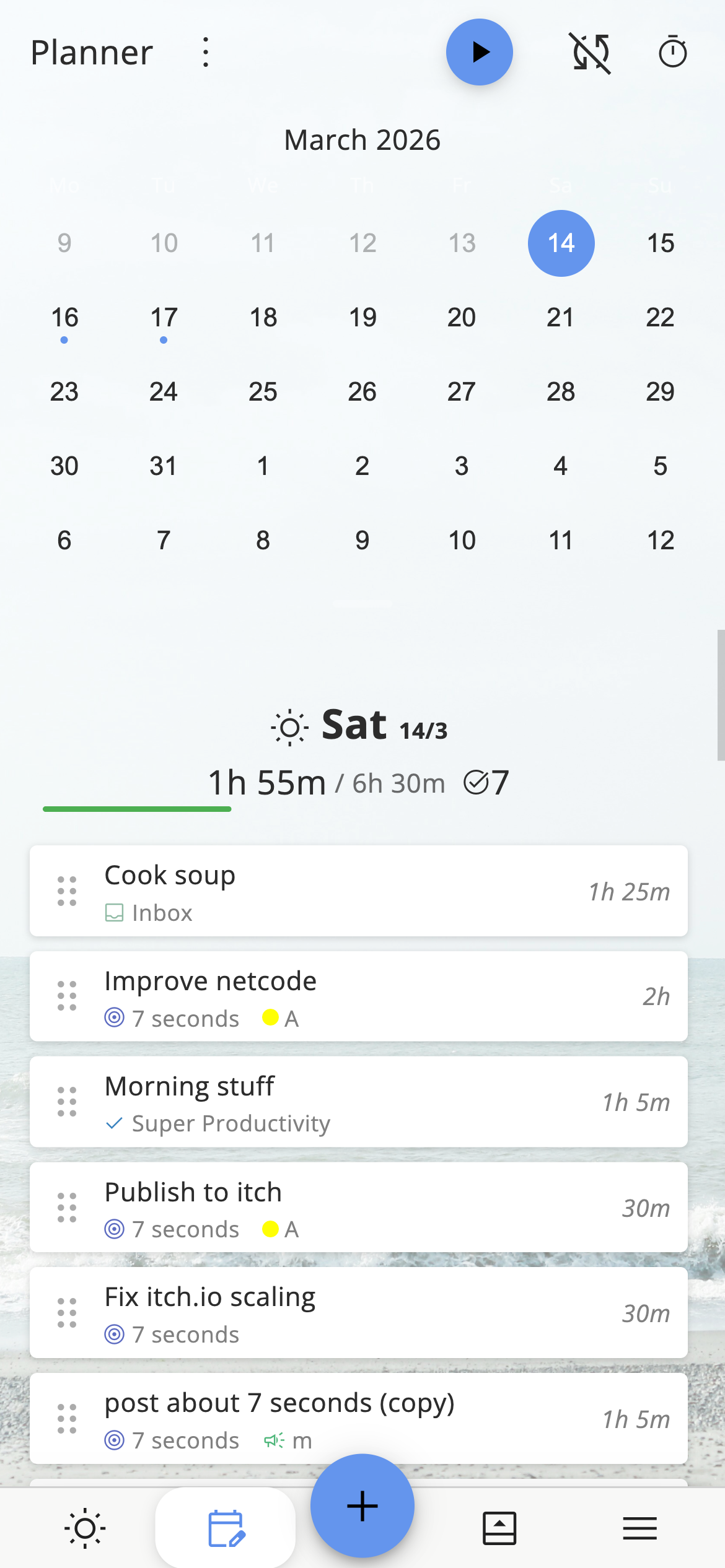This screenshot has height=1568, width=725.
Task: Select March 16 in the calendar
Action: (x=64, y=318)
